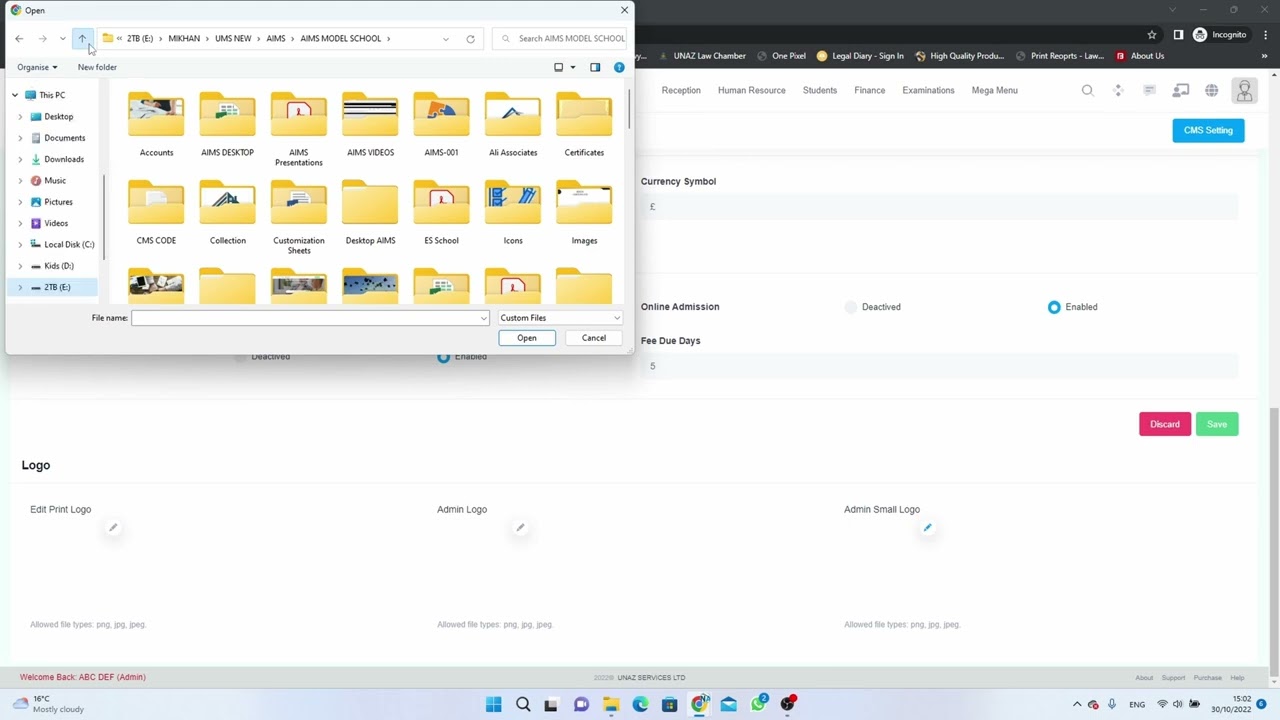Open the Certificates folder
The height and width of the screenshot is (720, 1280).
click(584, 125)
